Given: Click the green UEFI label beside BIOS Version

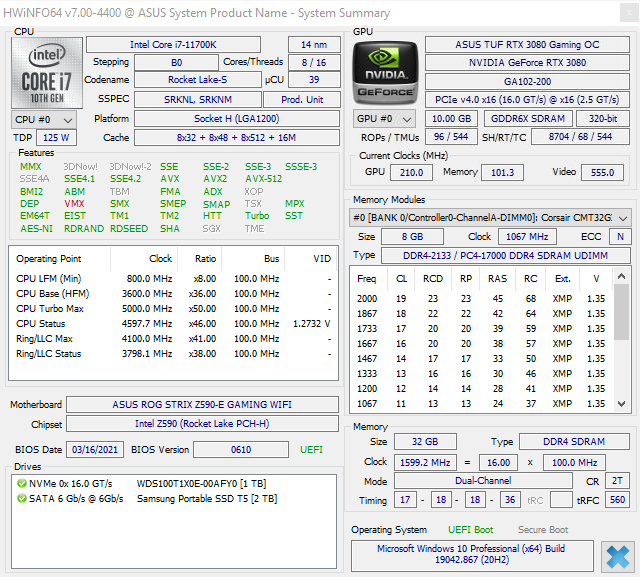Looking at the screenshot, I should [x=311, y=450].
